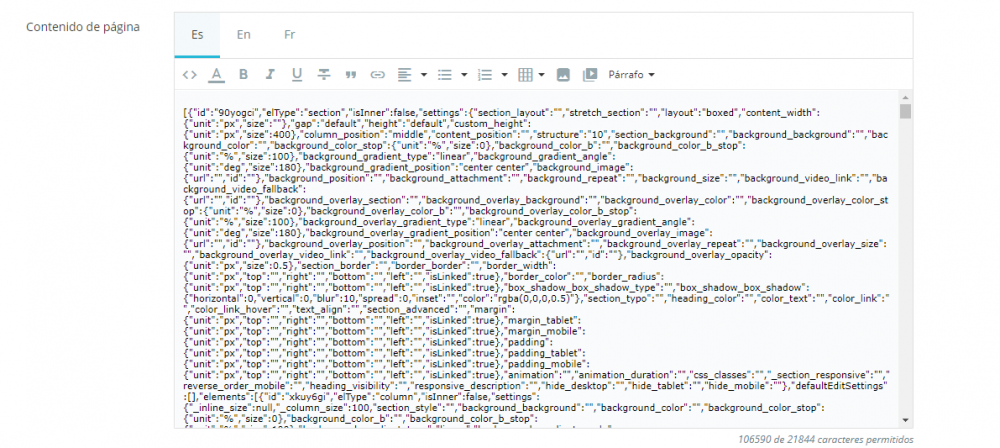Click the character count text
The width and height of the screenshot is (1000, 448).
pyautogui.click(x=825, y=440)
